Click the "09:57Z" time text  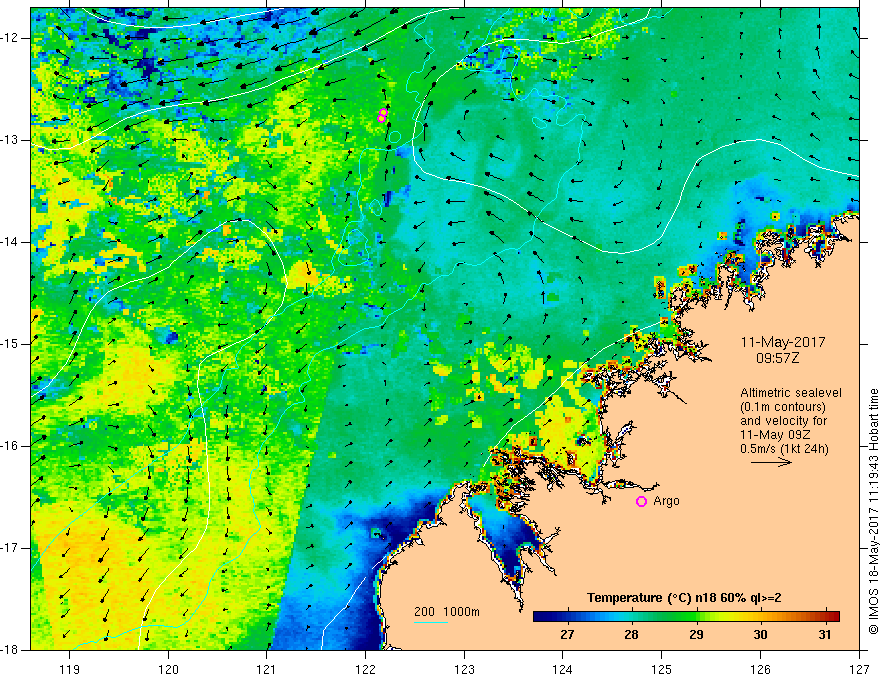[777, 358]
